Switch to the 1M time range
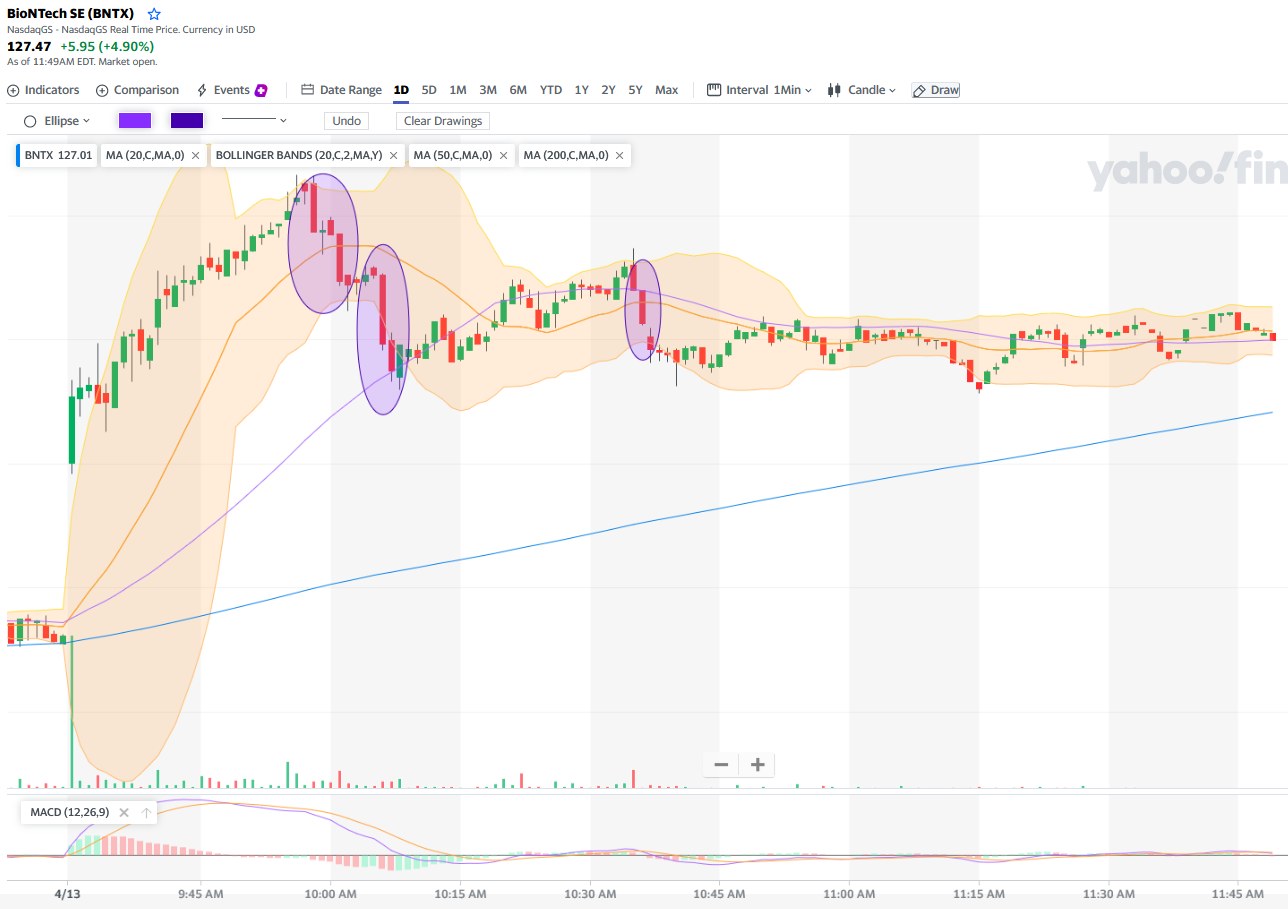 point(458,90)
